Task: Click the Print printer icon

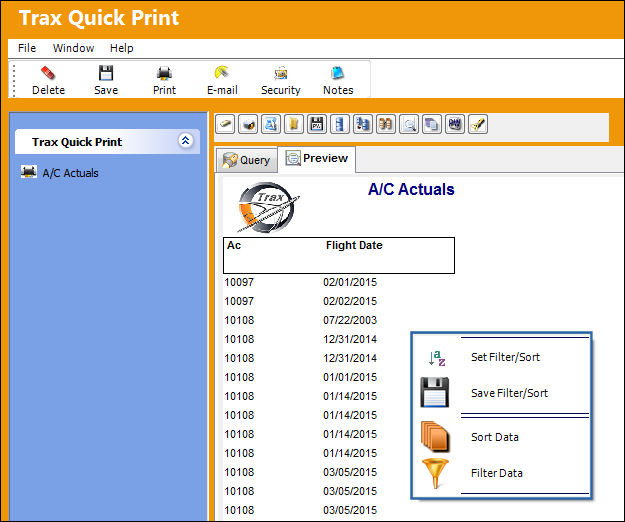Action: (164, 73)
